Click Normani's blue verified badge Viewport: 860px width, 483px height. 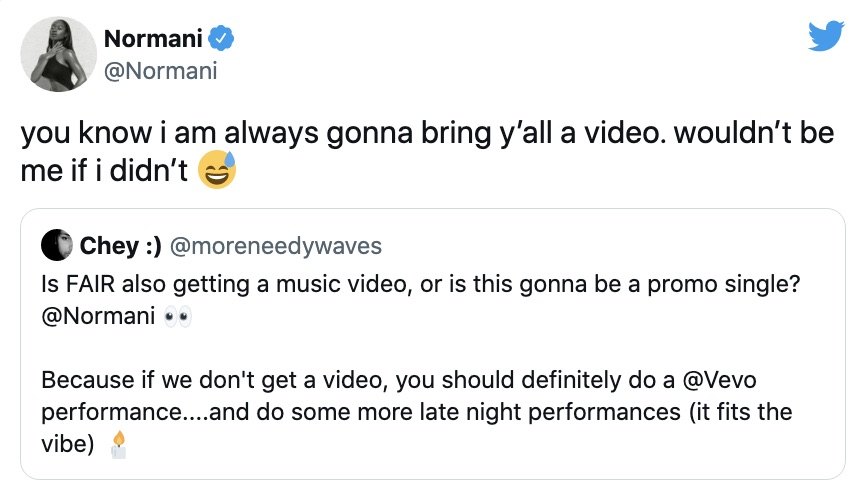click(x=222, y=40)
